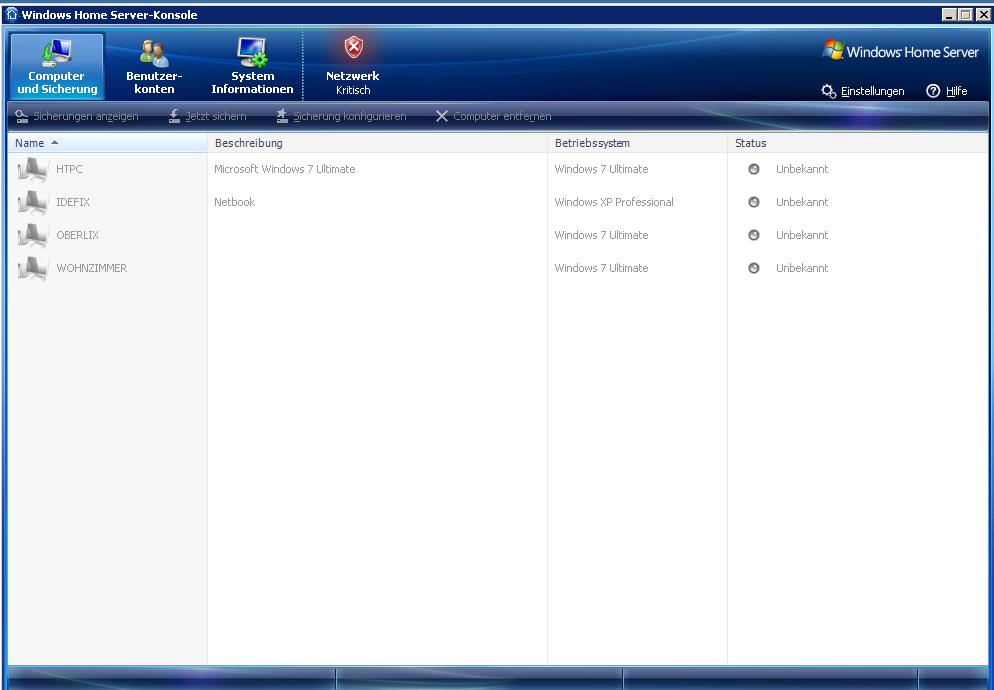The width and height of the screenshot is (994, 690).
Task: Open System Informationen tab
Action: (x=252, y=67)
